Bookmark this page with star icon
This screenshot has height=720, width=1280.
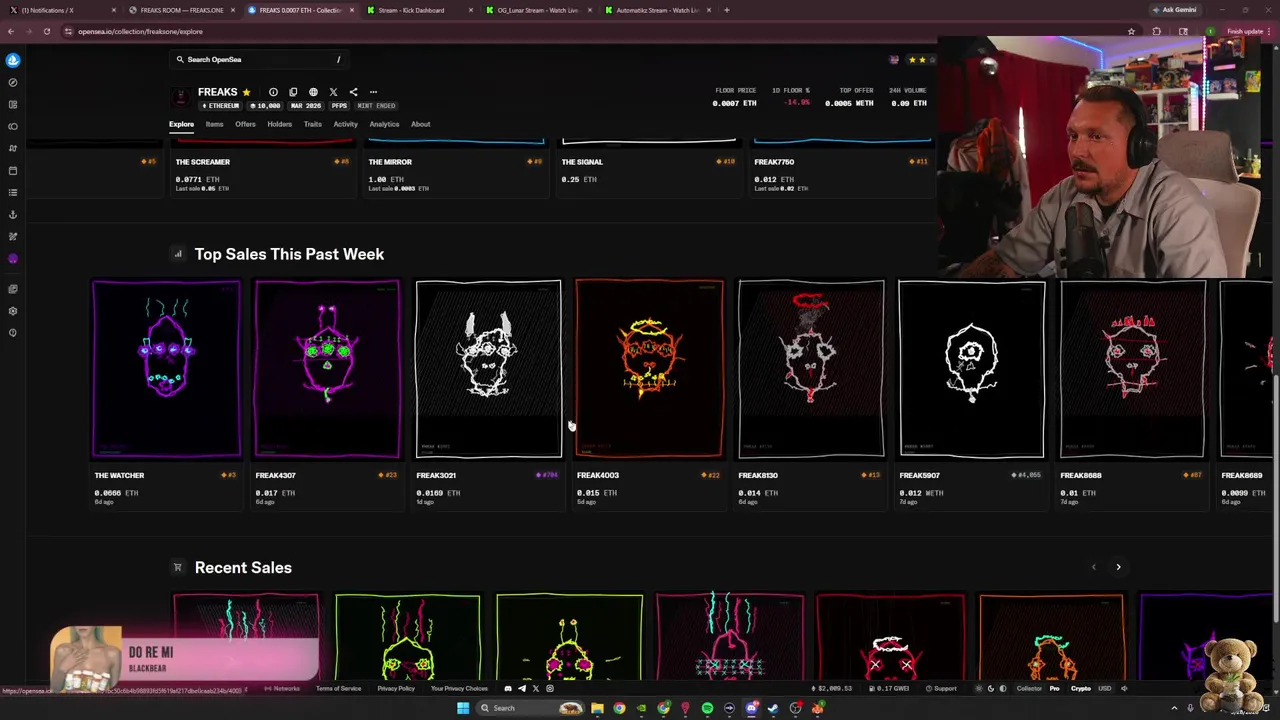point(1131,31)
